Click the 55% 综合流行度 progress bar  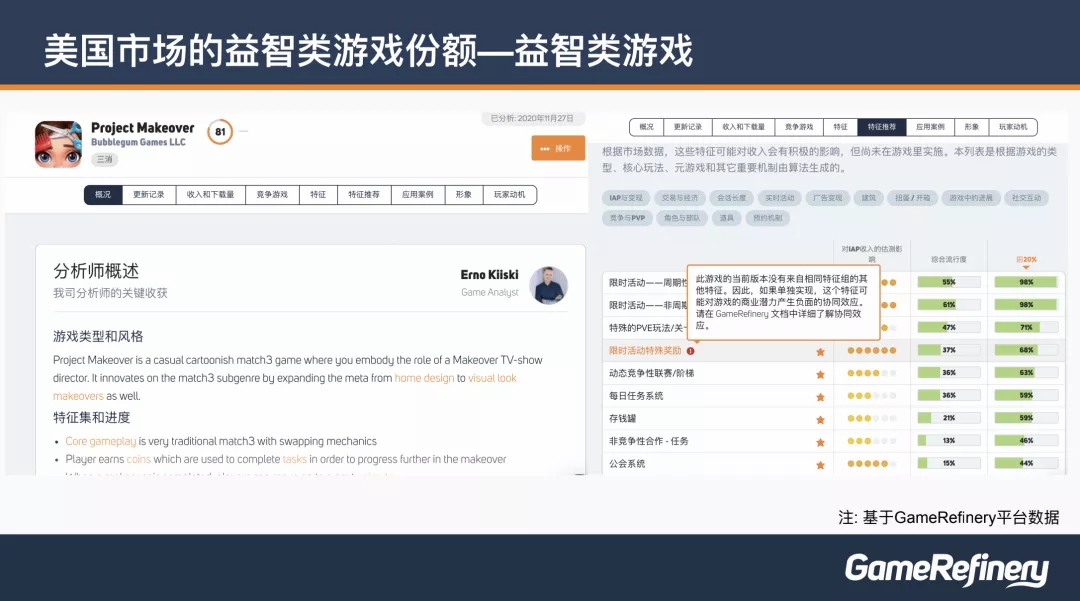[x=948, y=282]
